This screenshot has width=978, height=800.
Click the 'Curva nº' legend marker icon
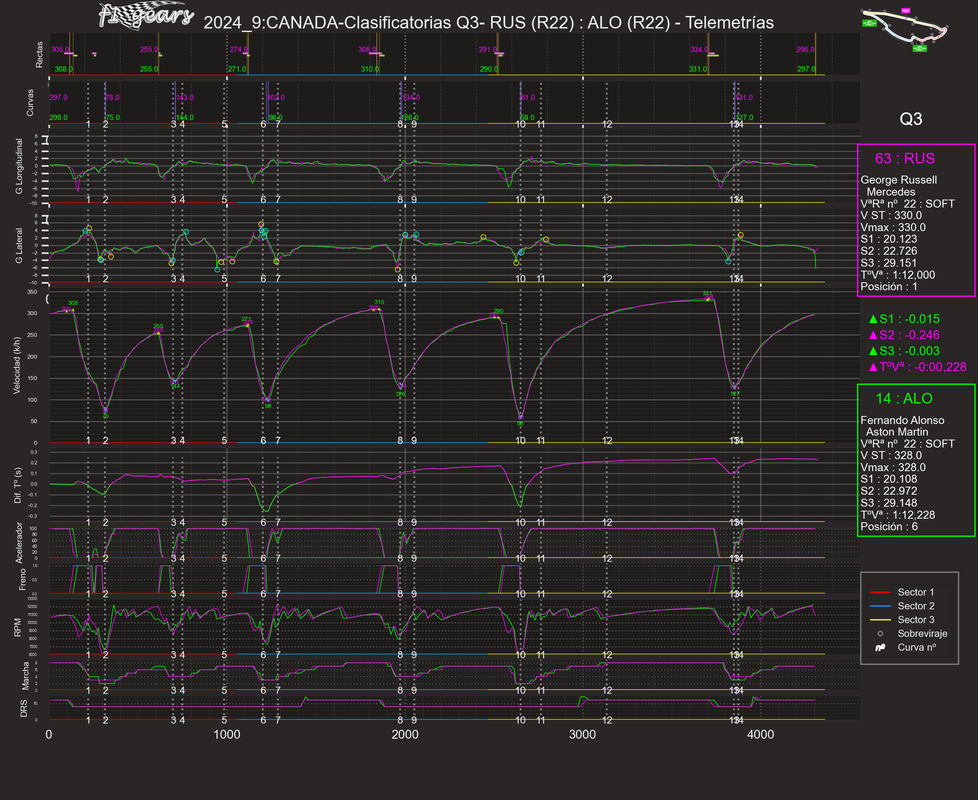click(x=880, y=647)
